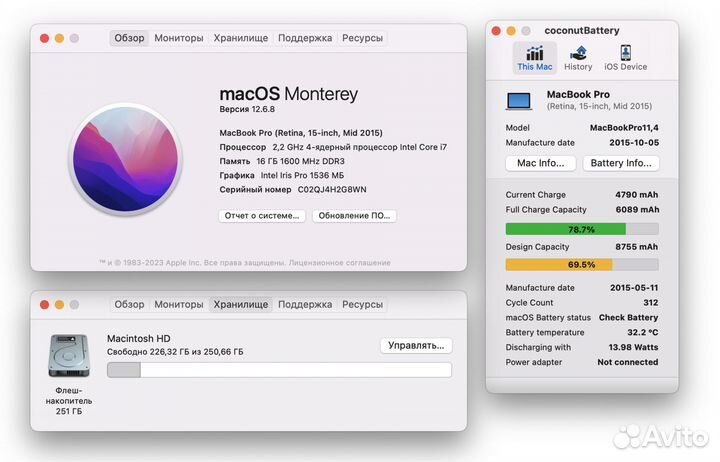Click the Macintosh HD storage usage bar
This screenshot has height=462, width=720.
[x=279, y=370]
